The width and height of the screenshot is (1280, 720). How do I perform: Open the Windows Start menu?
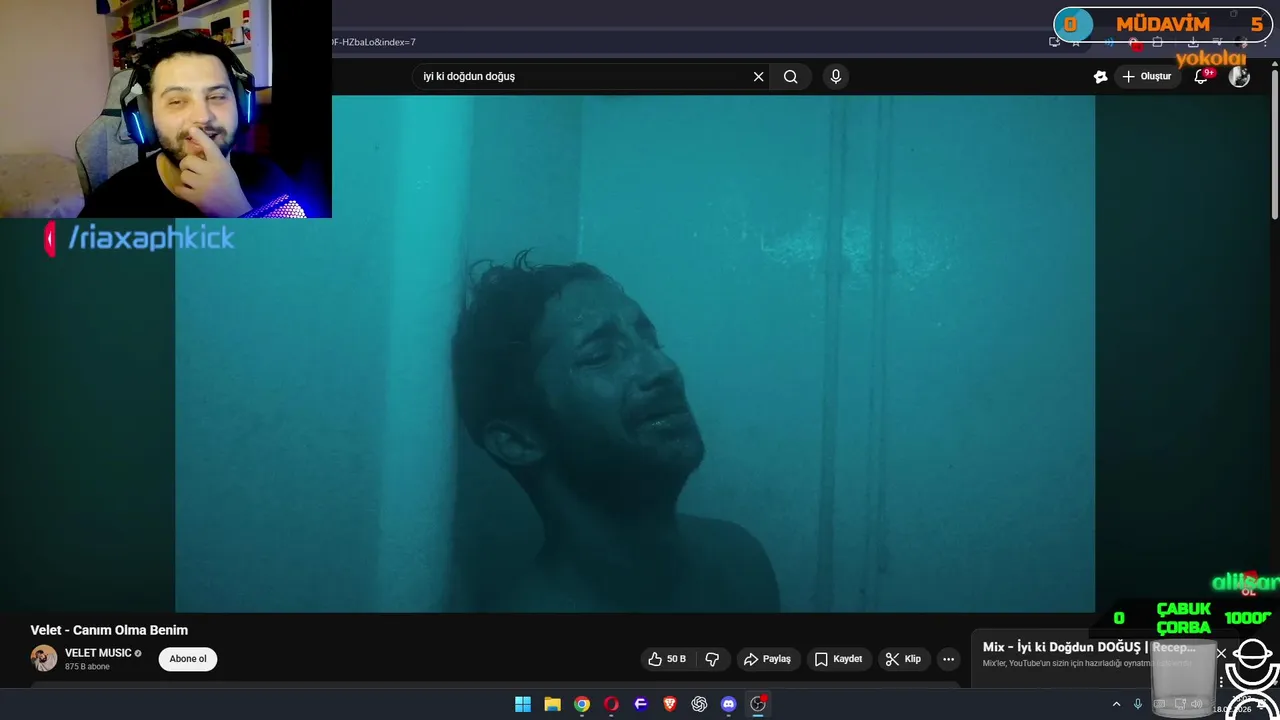(523, 704)
